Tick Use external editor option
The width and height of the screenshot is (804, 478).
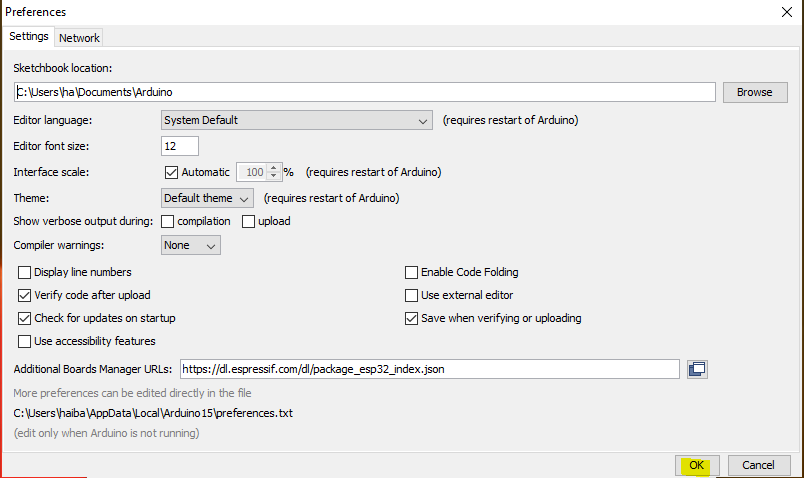(411, 295)
